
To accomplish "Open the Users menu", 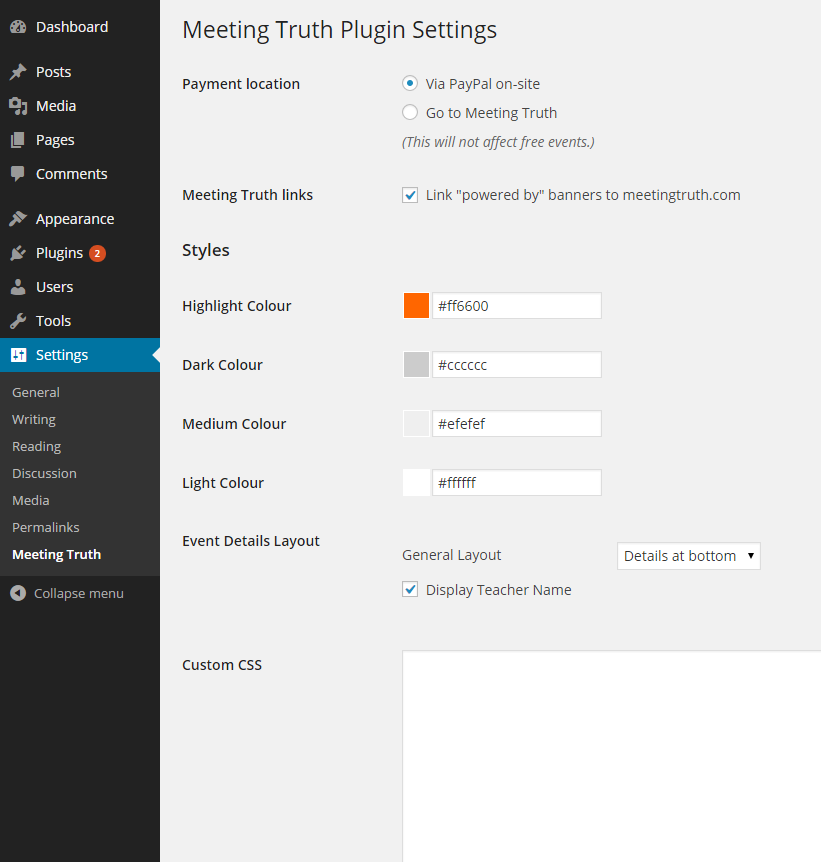I will click(x=80, y=287).
